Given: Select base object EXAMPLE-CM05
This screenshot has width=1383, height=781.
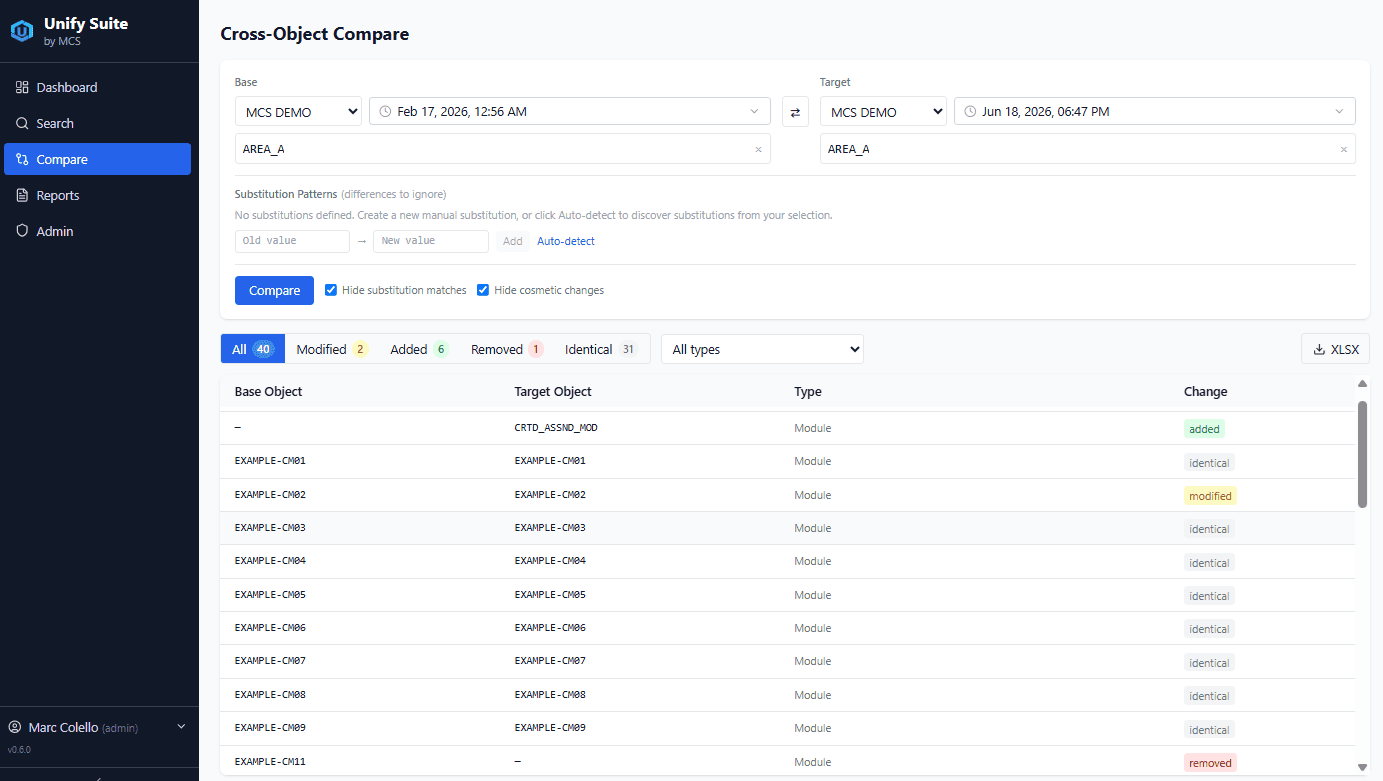Looking at the screenshot, I should (270, 595).
